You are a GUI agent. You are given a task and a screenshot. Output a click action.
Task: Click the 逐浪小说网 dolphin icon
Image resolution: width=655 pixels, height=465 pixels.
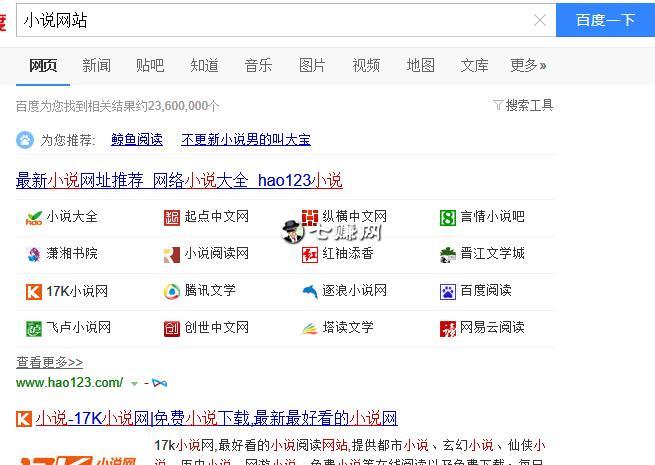coord(310,292)
